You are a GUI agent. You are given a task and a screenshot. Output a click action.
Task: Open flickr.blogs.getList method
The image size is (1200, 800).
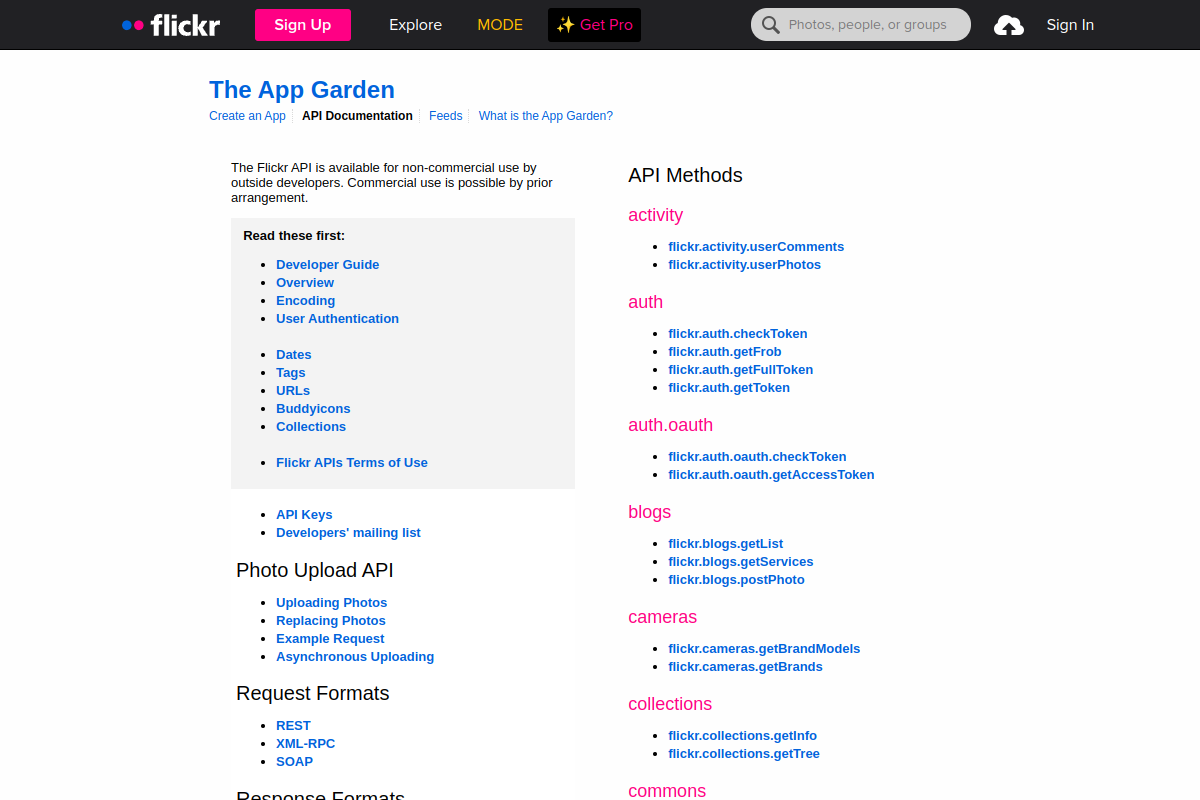tap(726, 544)
